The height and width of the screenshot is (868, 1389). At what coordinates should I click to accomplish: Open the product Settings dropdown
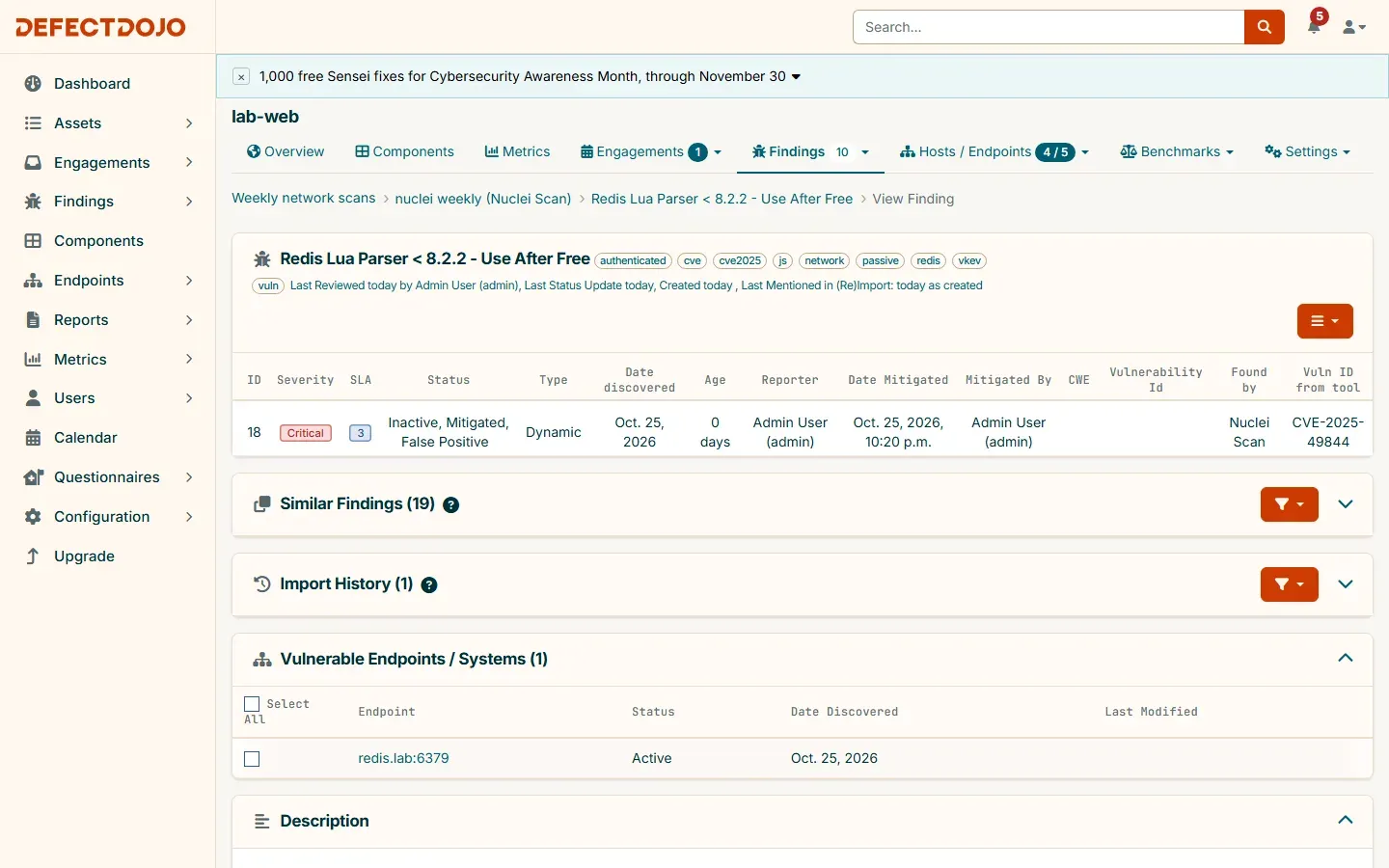point(1307,152)
